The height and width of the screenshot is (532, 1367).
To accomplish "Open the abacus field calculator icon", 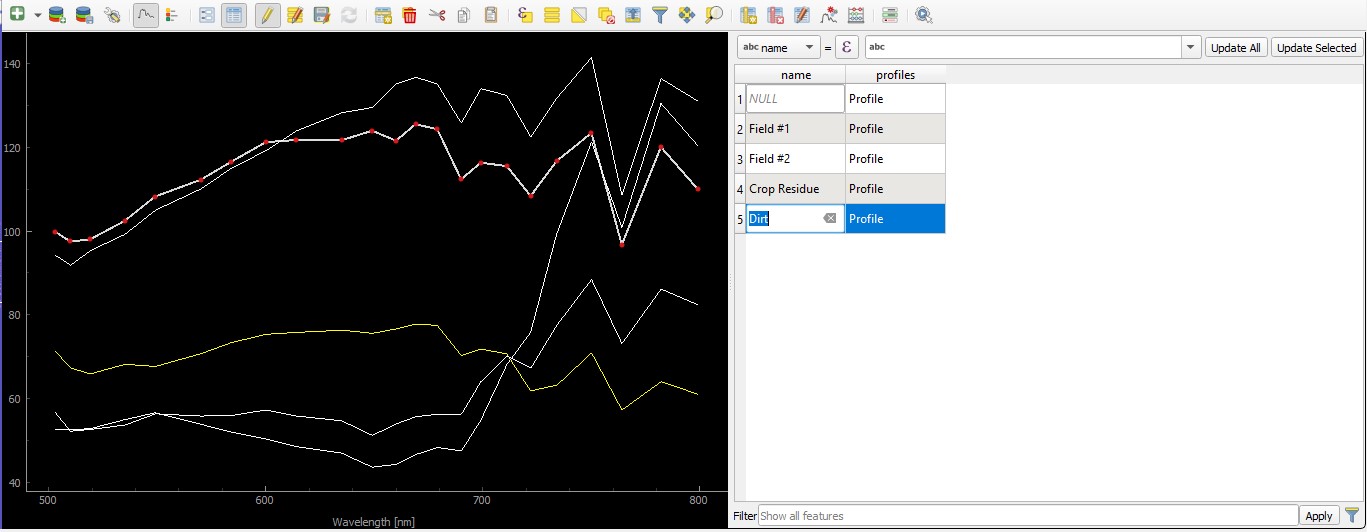I will 855,15.
